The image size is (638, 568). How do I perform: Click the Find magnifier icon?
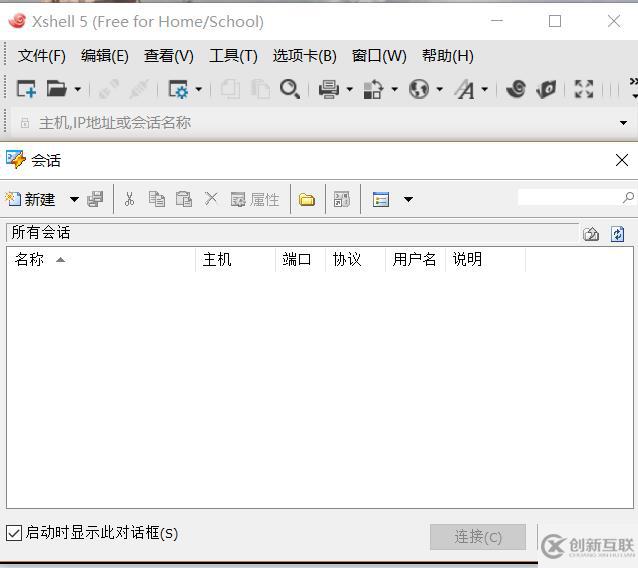[x=290, y=89]
